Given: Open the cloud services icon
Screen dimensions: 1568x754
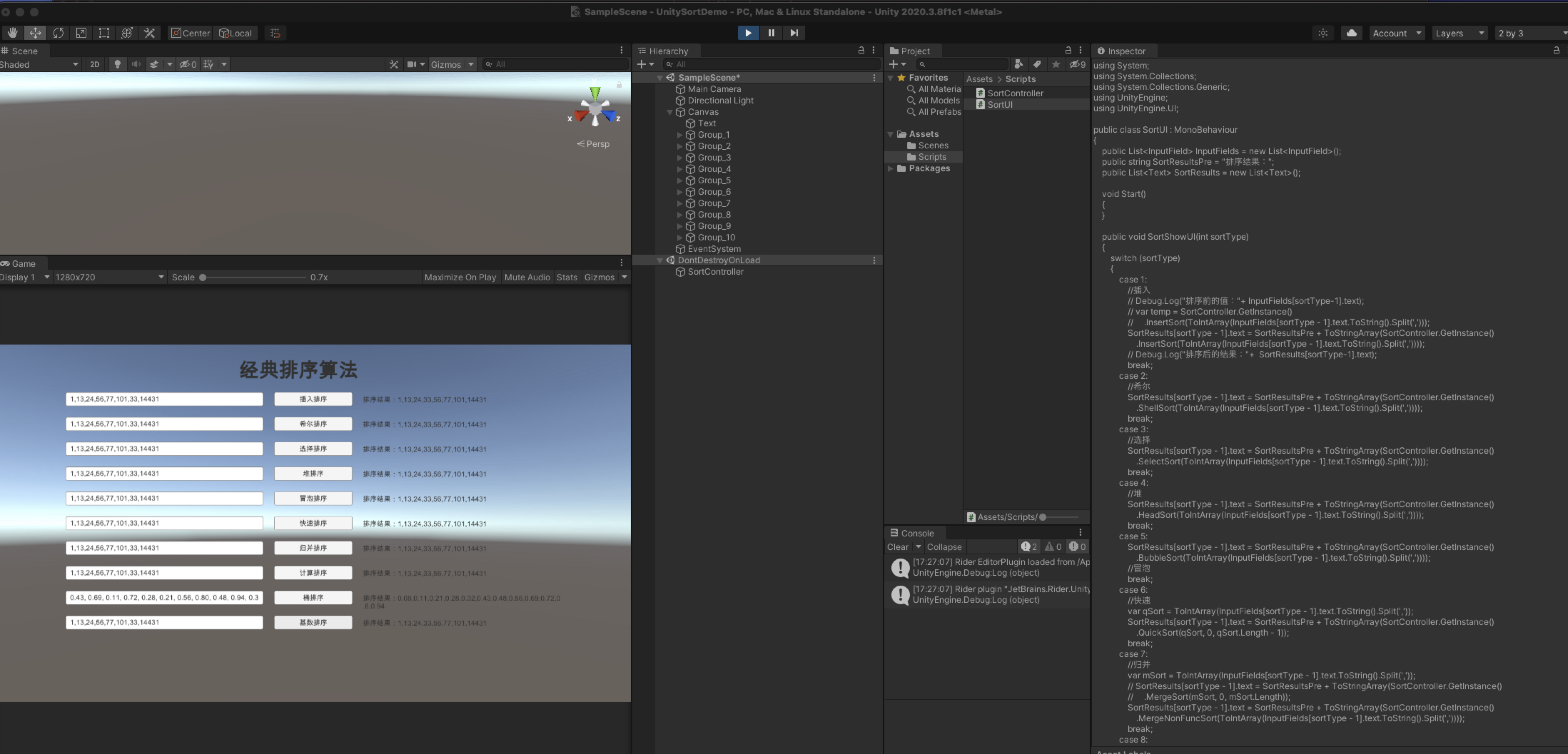Looking at the screenshot, I should pyautogui.click(x=1351, y=33).
